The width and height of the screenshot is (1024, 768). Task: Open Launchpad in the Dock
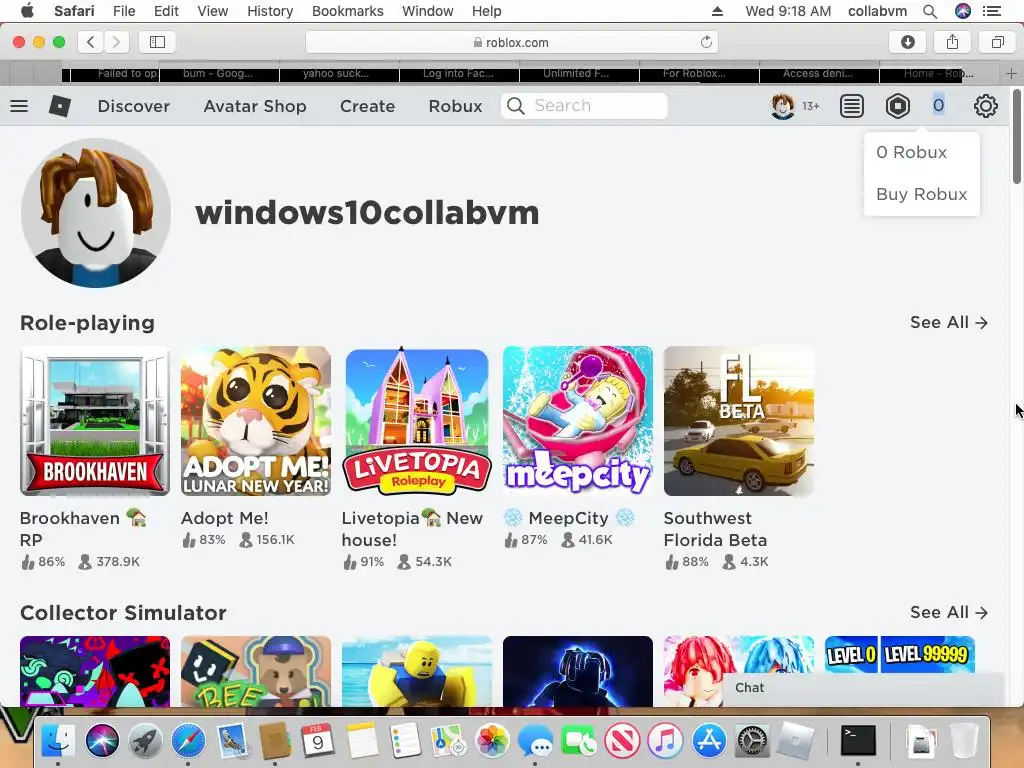coord(146,741)
